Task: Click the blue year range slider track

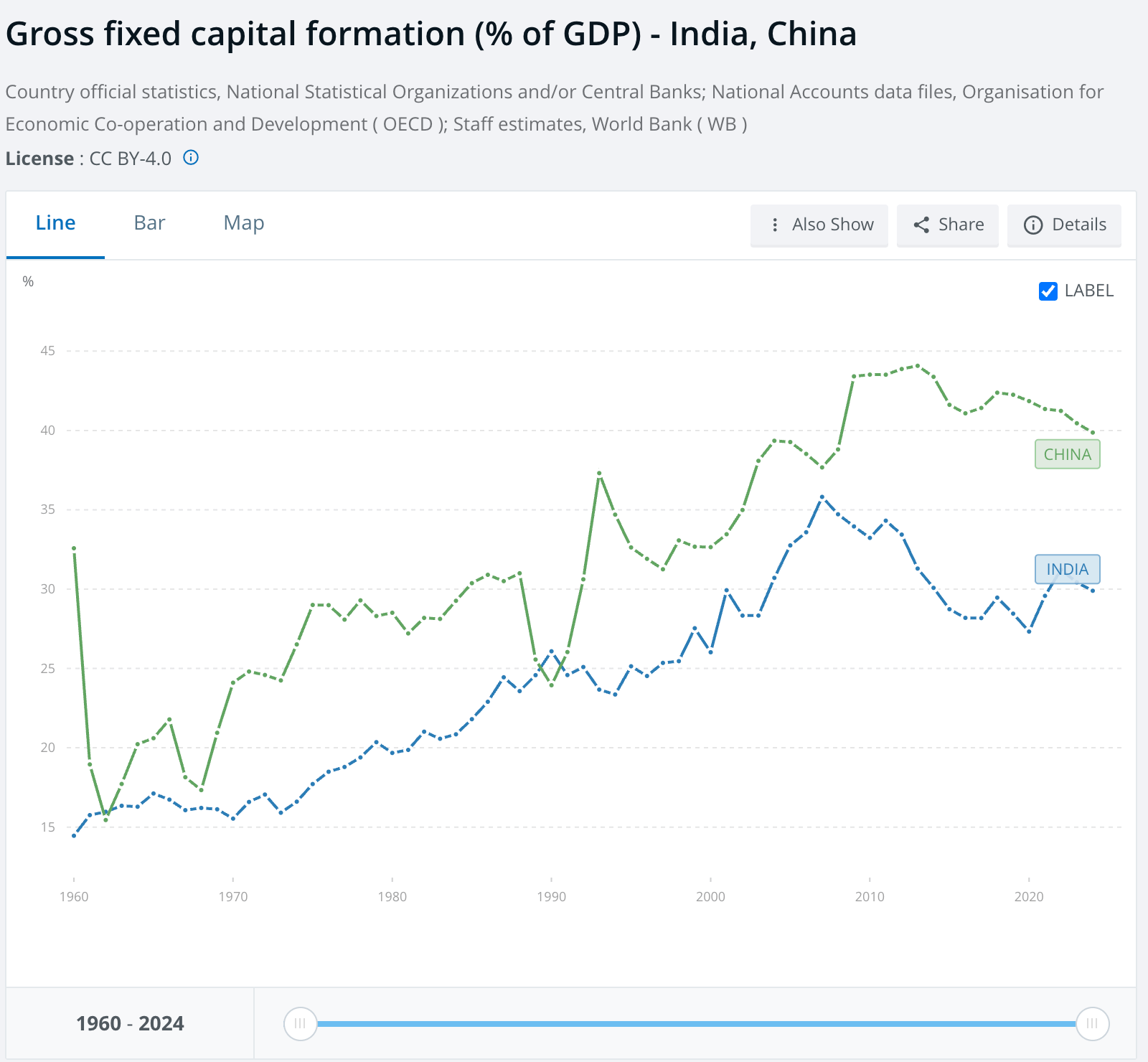Action: pos(696,1023)
